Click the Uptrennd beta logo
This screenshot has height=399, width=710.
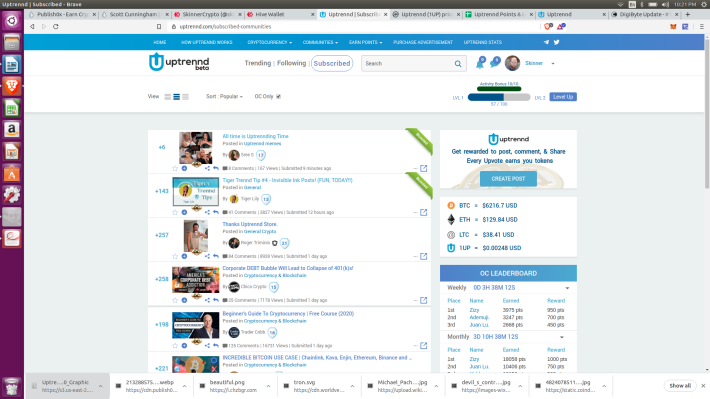pos(179,62)
